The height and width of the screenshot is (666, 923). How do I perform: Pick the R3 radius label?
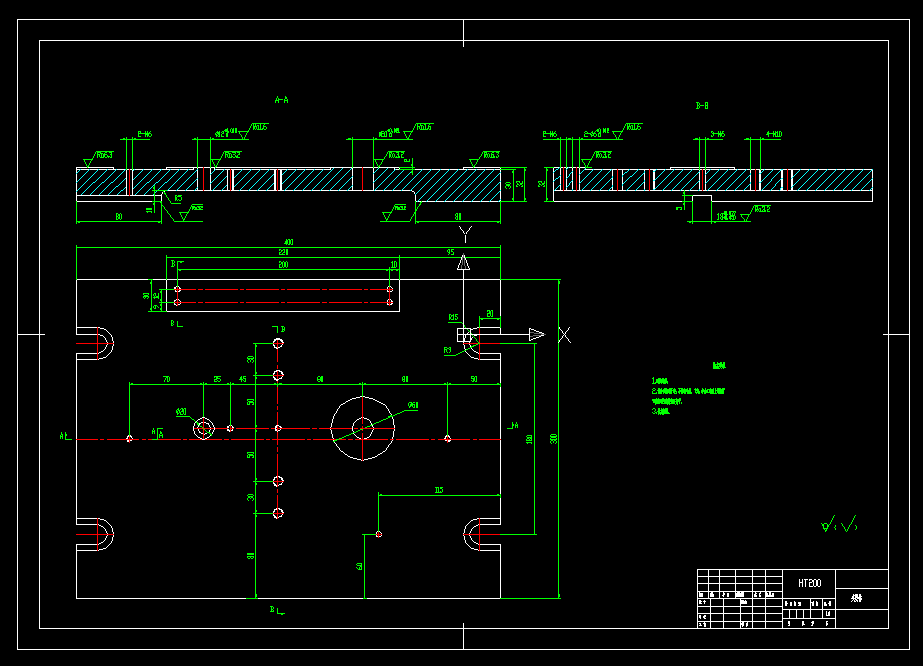447,350
